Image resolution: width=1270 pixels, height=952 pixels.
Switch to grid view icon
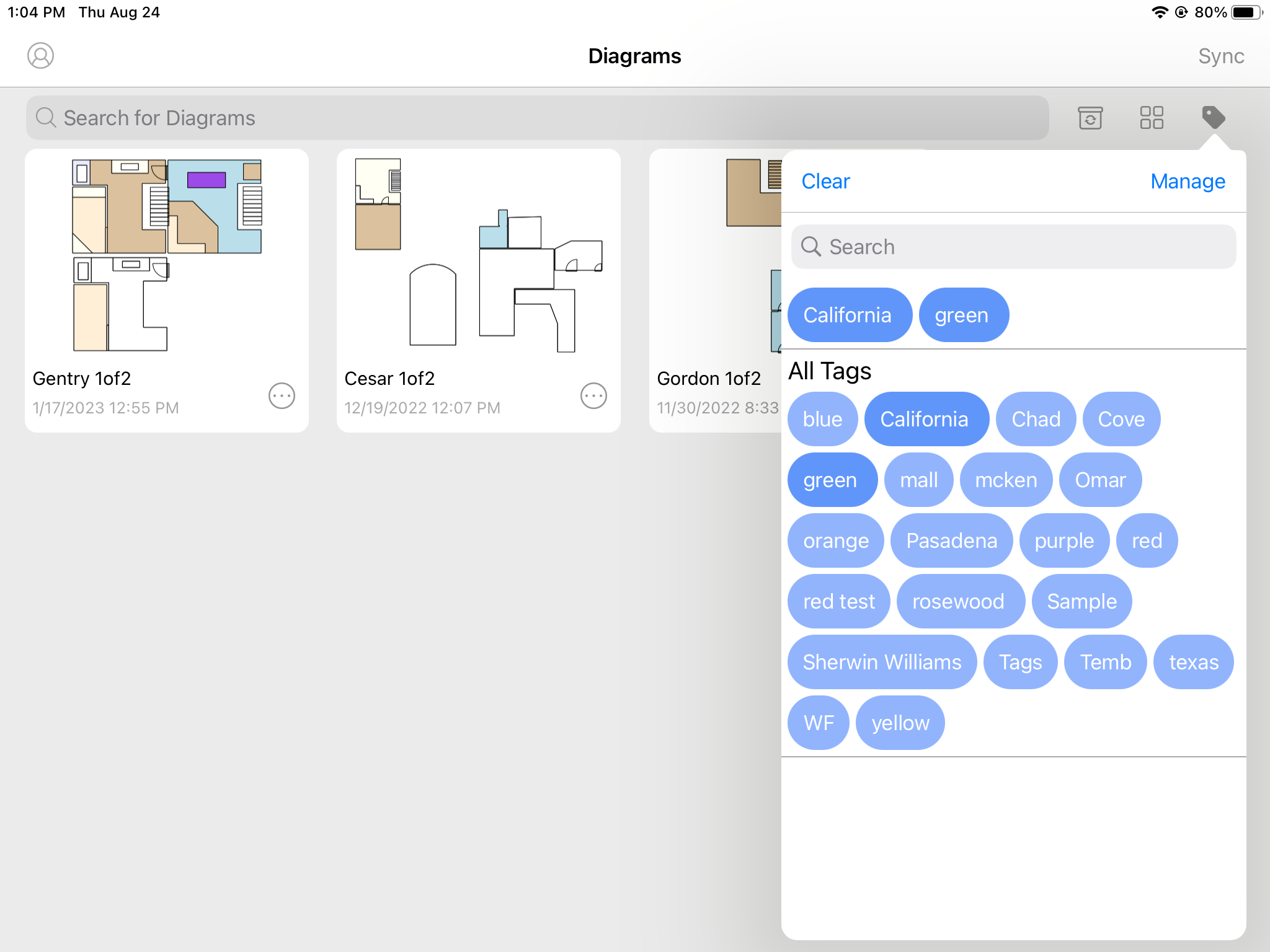(1151, 117)
